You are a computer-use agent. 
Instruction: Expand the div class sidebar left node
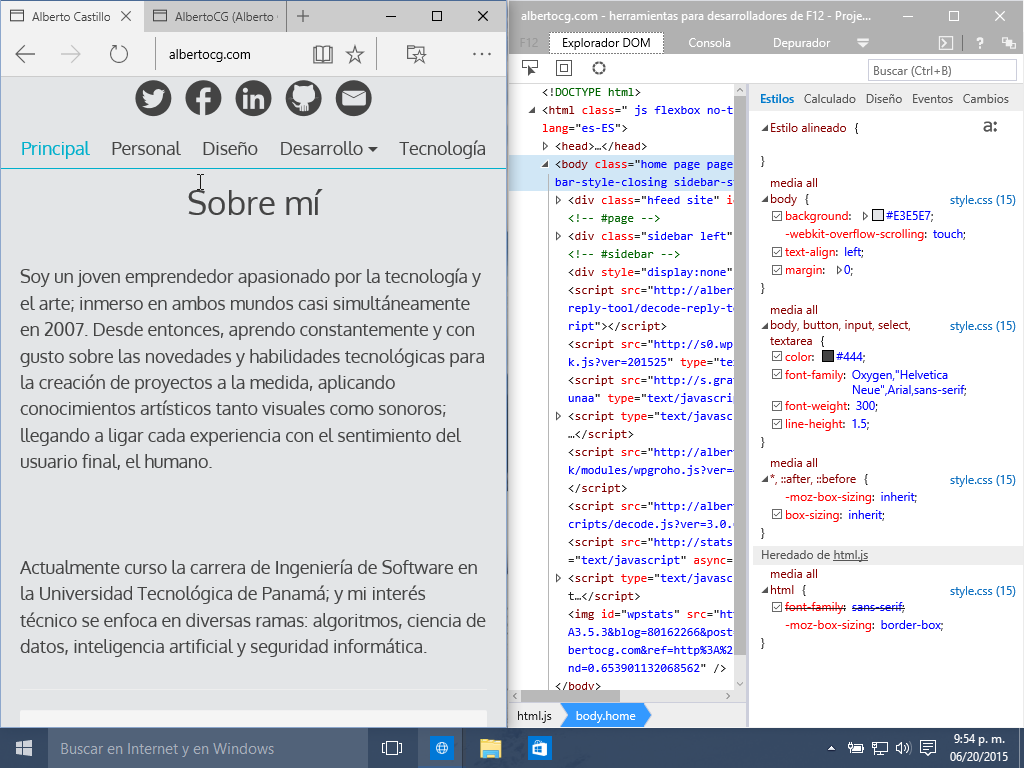coord(558,236)
